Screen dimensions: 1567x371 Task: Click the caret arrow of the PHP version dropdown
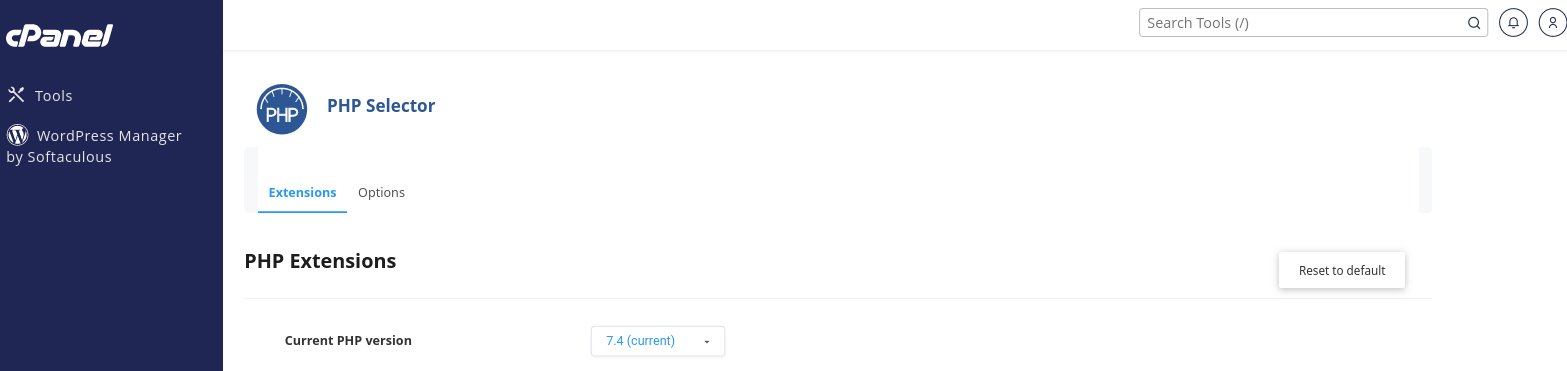[x=707, y=342]
